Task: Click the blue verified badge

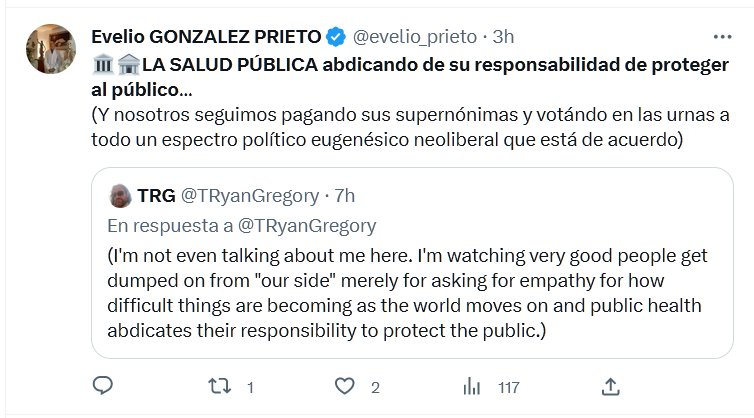Action: tap(336, 37)
